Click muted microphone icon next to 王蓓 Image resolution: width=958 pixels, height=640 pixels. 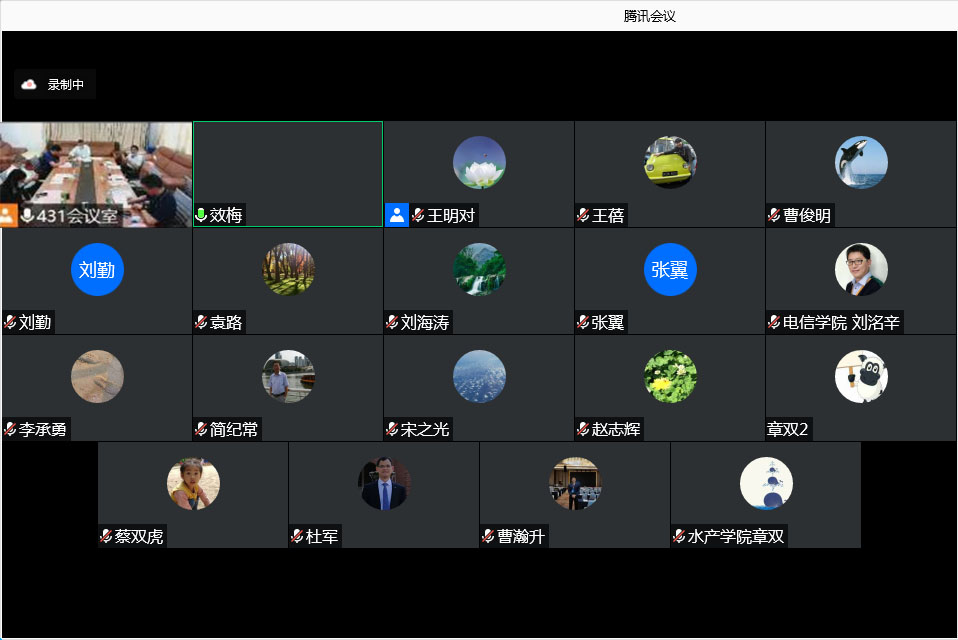coord(583,215)
